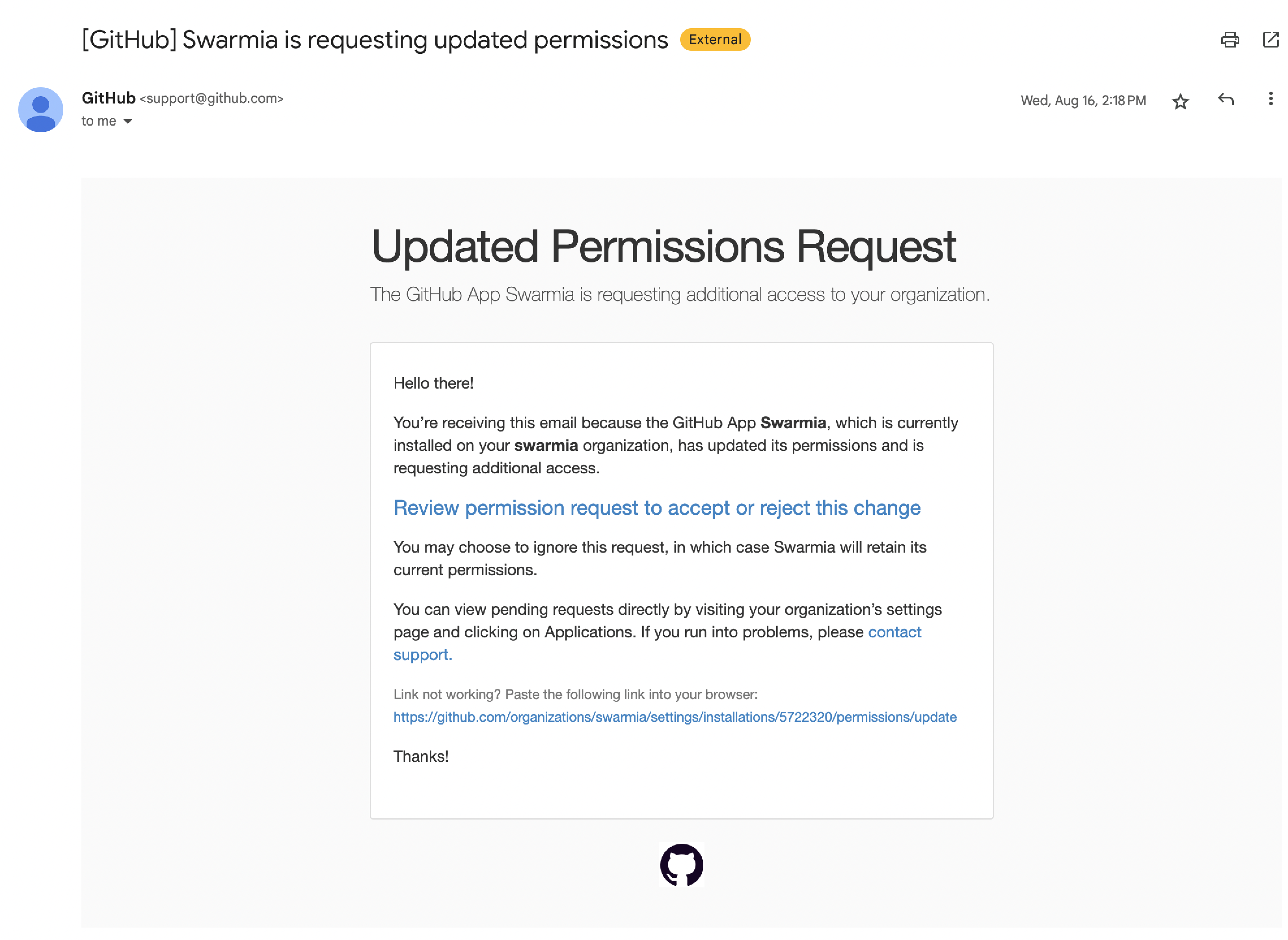Click the Updated Permissions Request heading

663,246
